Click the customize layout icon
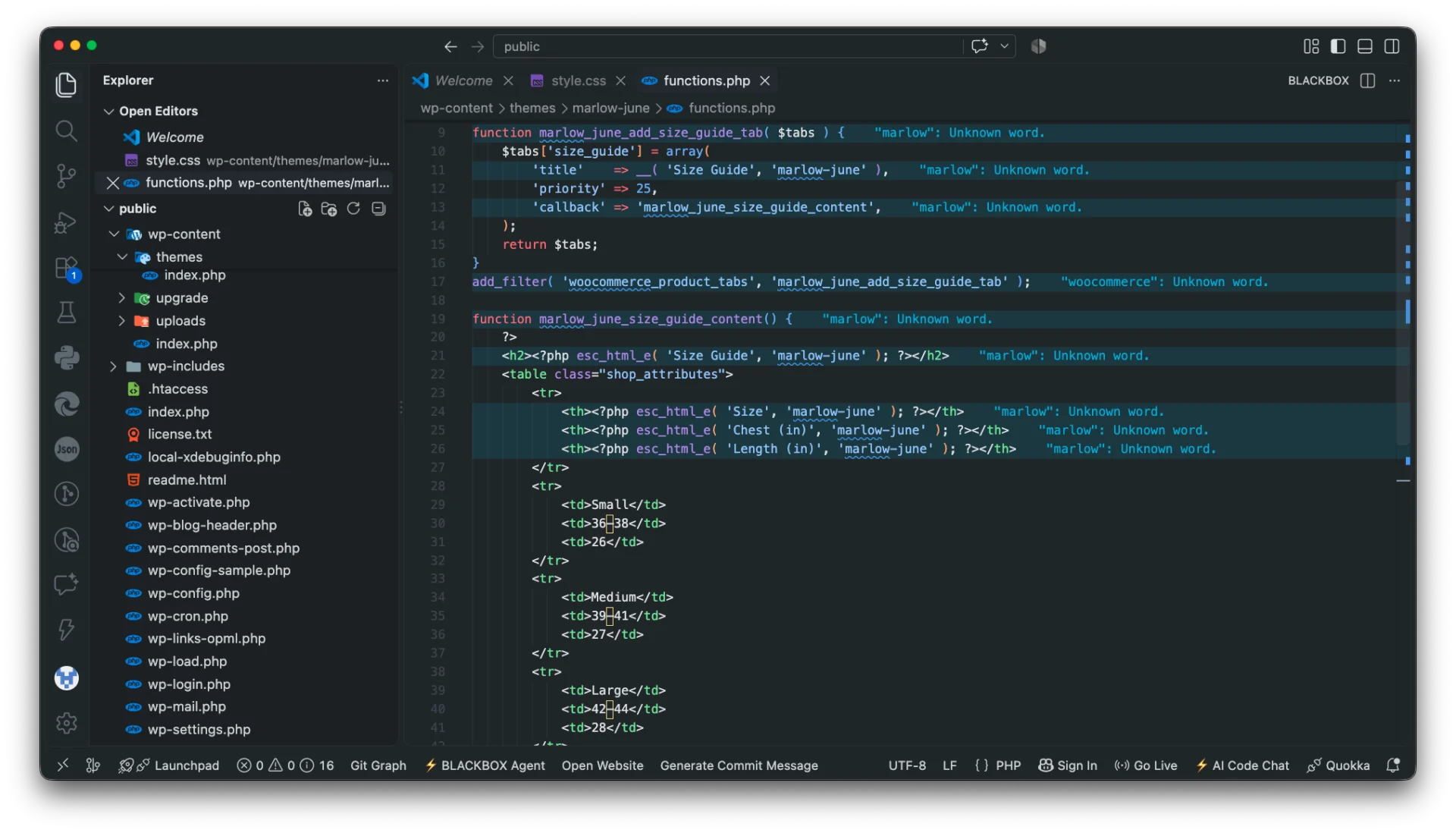 pyautogui.click(x=1311, y=46)
